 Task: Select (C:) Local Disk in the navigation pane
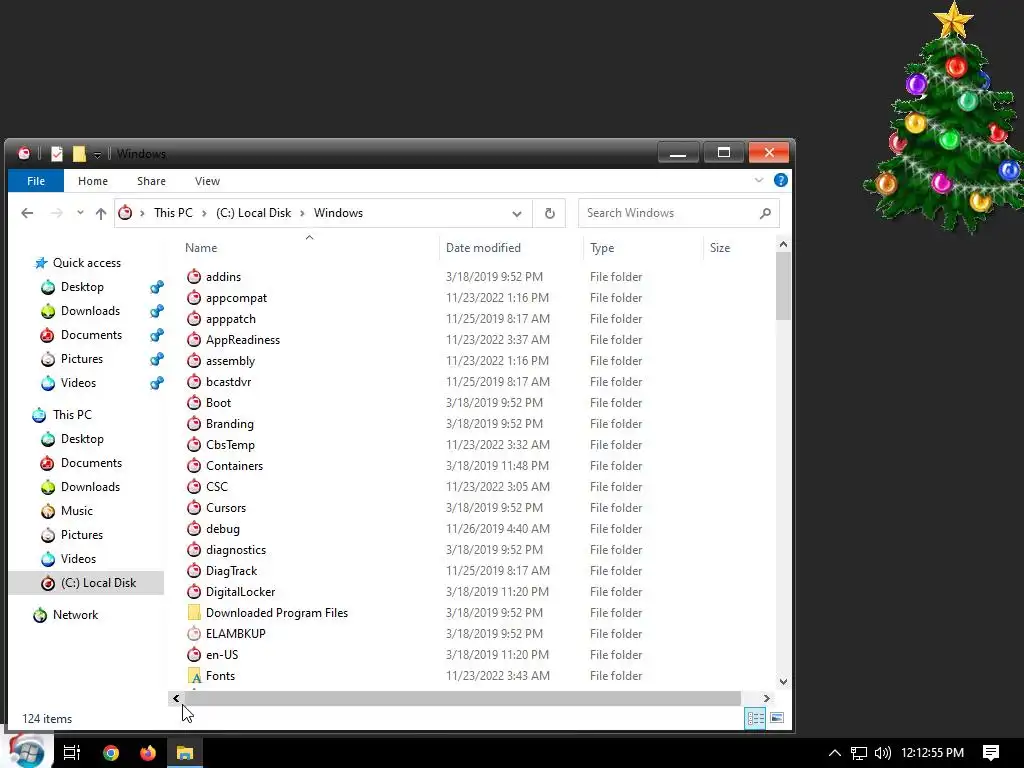[x=88, y=583]
